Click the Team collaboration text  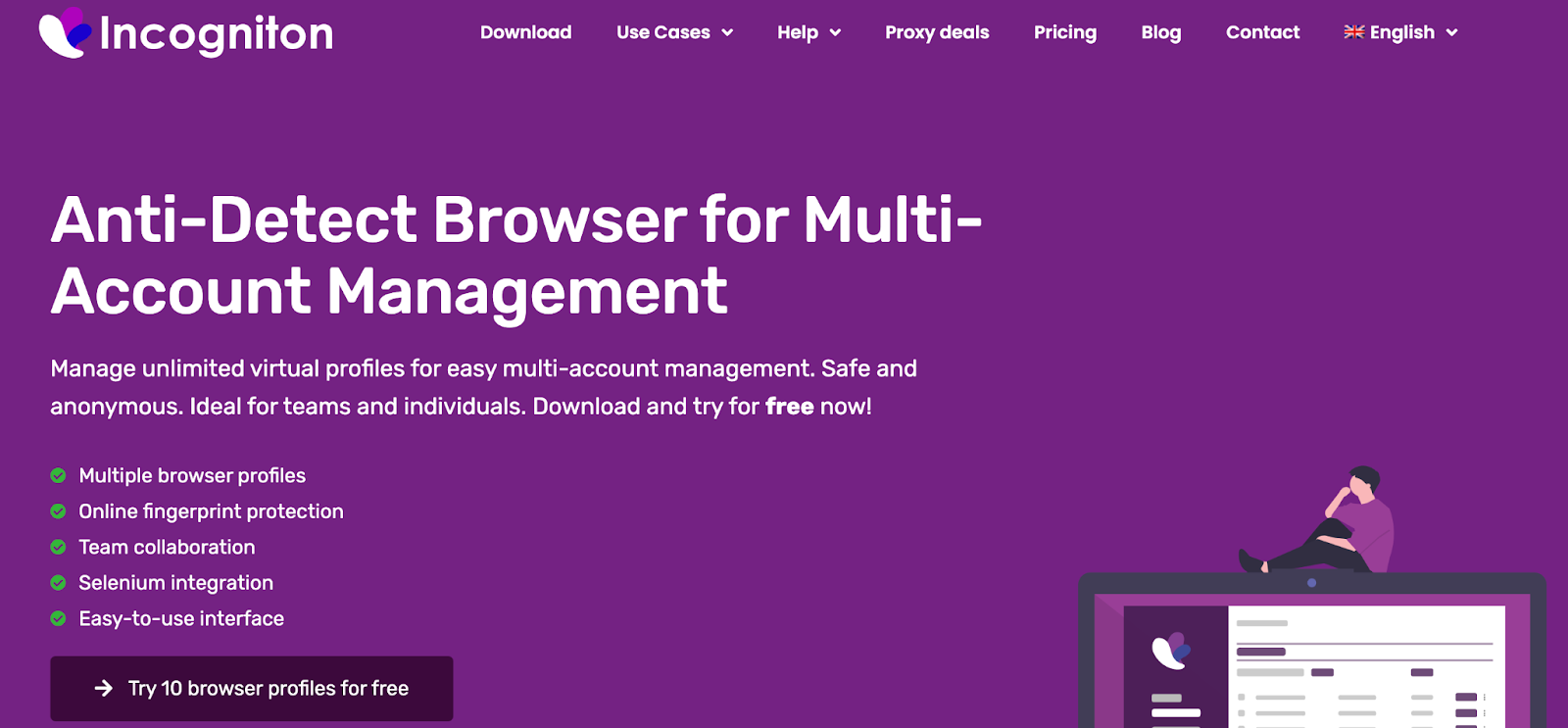click(167, 547)
